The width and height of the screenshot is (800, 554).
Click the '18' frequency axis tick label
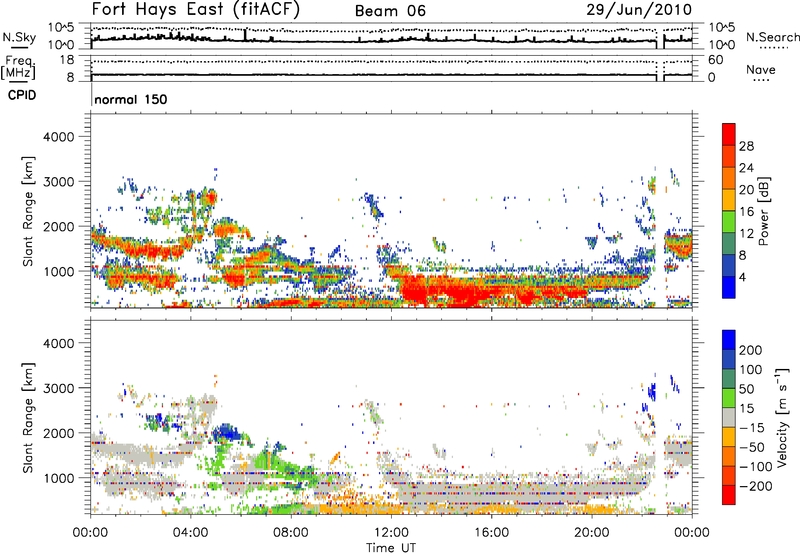[67, 60]
